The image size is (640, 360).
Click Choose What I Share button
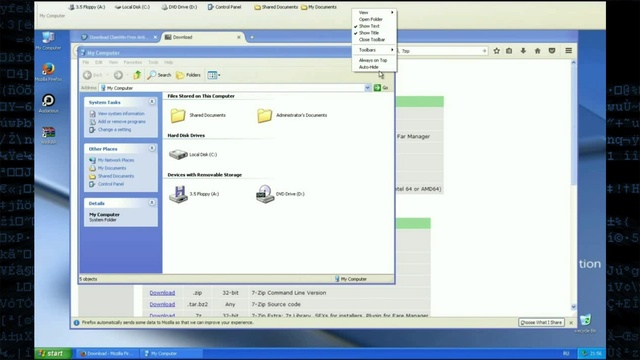coord(541,322)
